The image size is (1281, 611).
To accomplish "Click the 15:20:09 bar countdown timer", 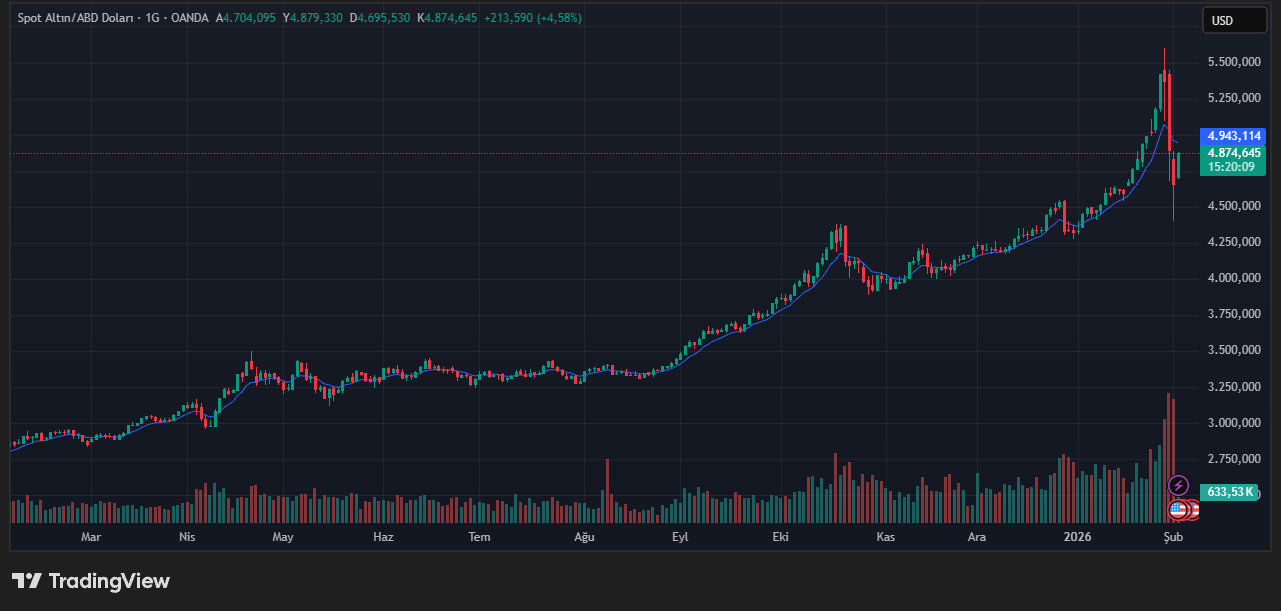I will pos(1231,167).
